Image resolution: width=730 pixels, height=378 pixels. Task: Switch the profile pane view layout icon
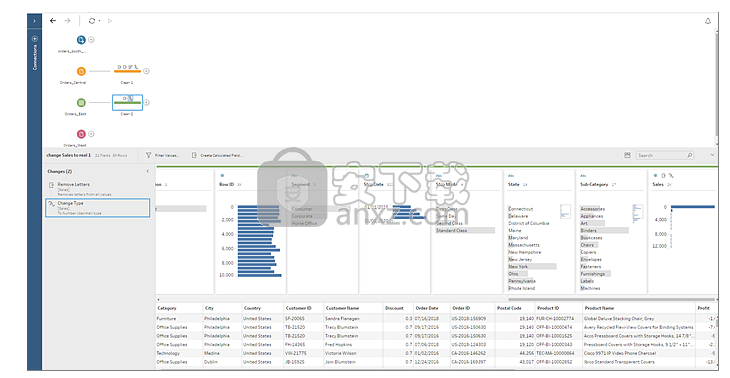point(627,155)
